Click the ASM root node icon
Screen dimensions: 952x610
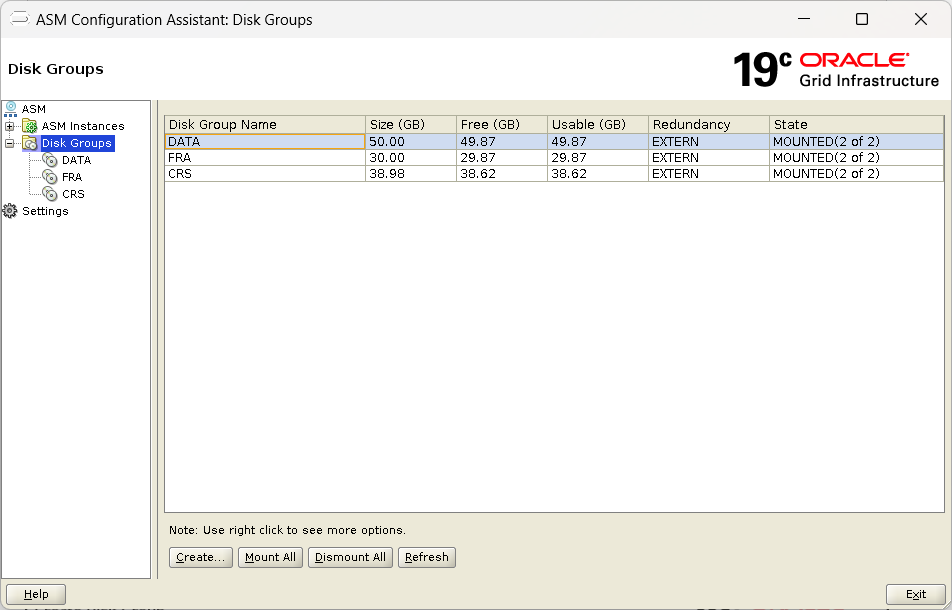[10, 109]
